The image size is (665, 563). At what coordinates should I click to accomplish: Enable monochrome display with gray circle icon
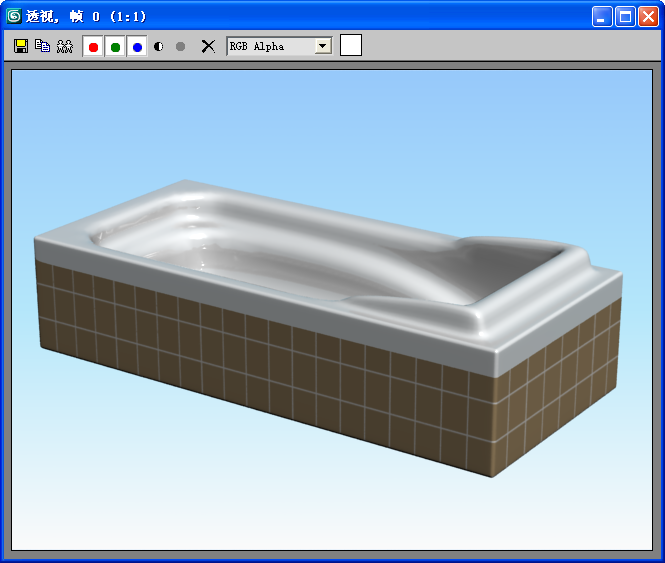[181, 46]
